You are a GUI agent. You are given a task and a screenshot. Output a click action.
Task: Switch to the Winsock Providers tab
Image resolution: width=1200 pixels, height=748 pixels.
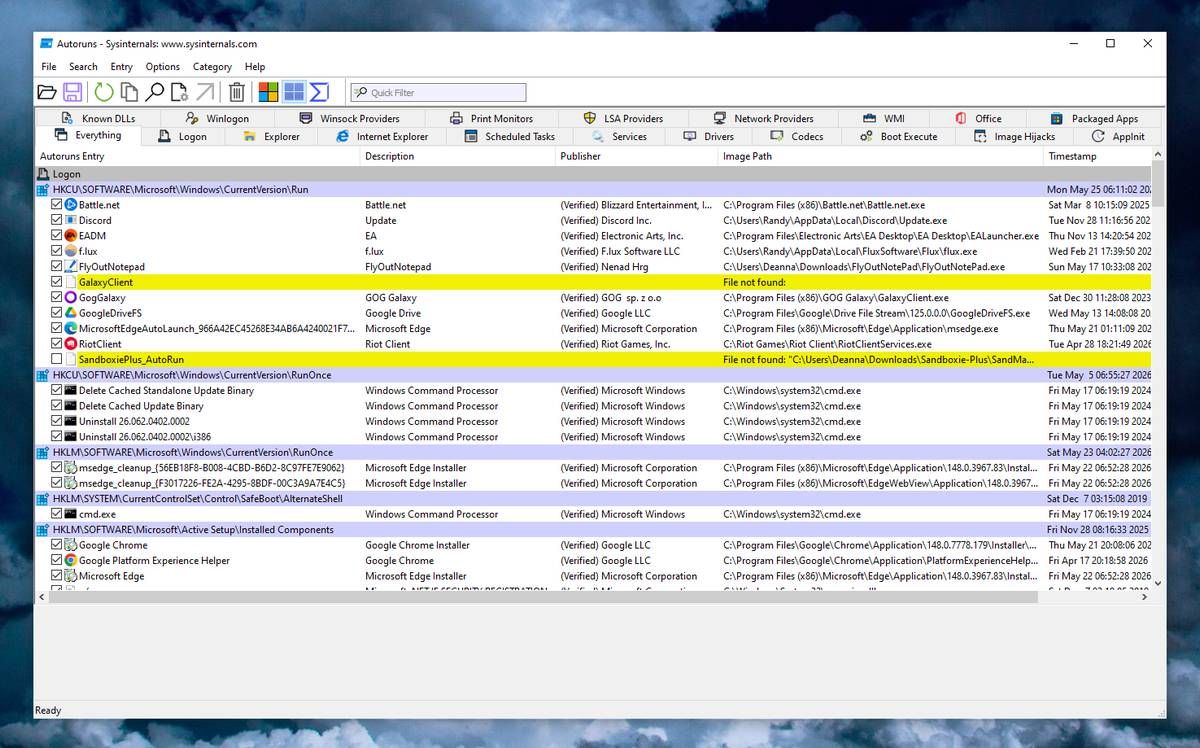pyautogui.click(x=349, y=118)
